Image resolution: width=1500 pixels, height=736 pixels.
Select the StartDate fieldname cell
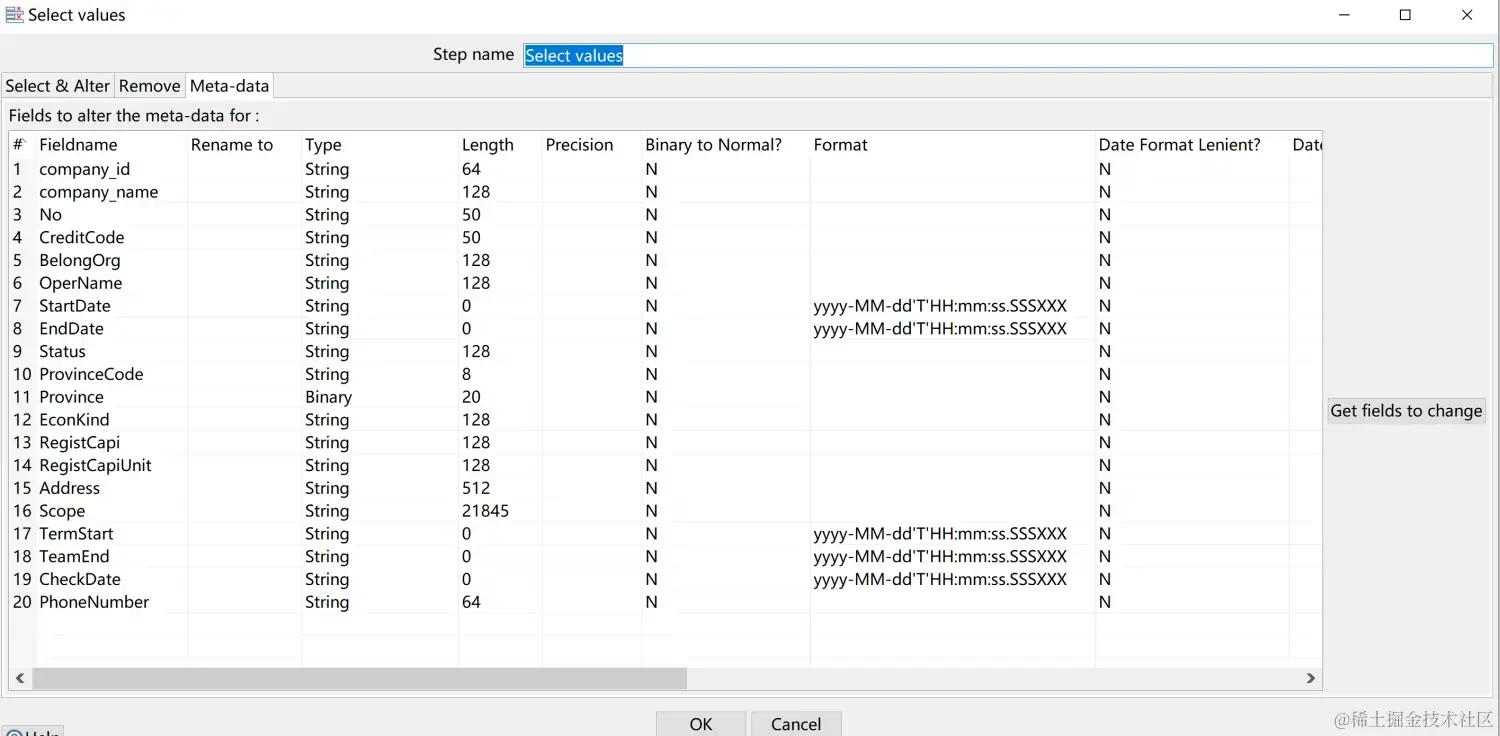point(112,306)
